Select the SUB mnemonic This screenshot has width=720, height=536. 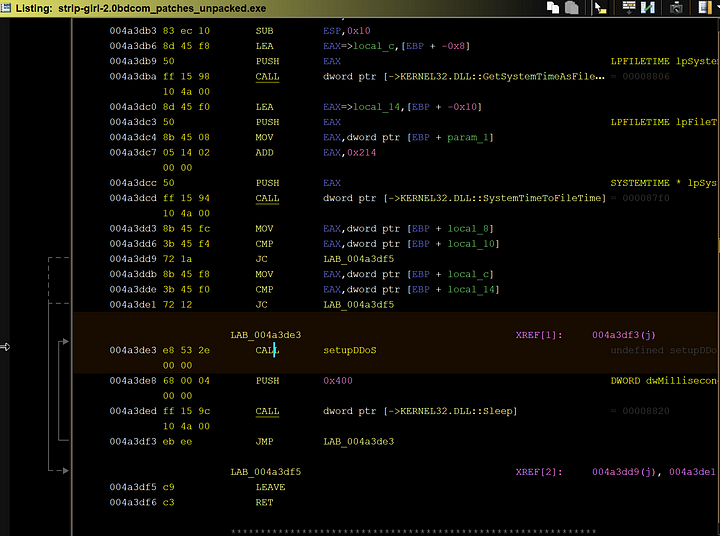[264, 31]
